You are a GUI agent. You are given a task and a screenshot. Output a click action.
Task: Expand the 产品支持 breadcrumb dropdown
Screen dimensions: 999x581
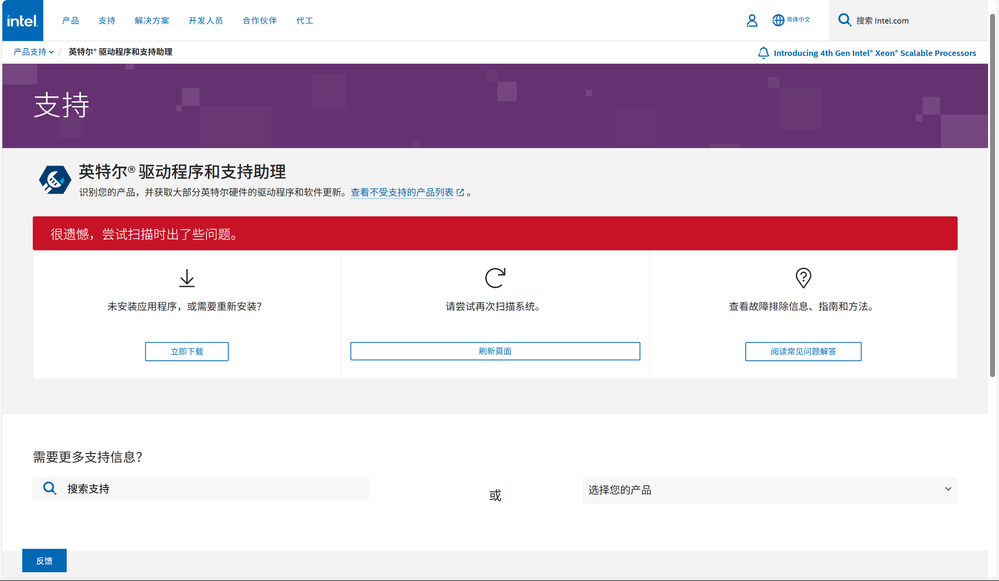coord(34,52)
